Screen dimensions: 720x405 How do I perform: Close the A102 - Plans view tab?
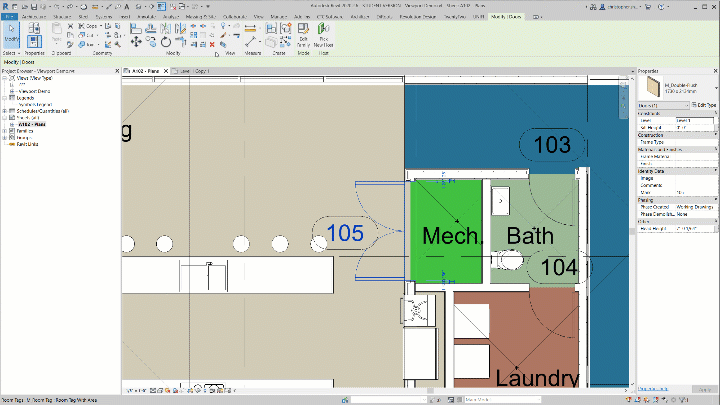pyautogui.click(x=166, y=71)
